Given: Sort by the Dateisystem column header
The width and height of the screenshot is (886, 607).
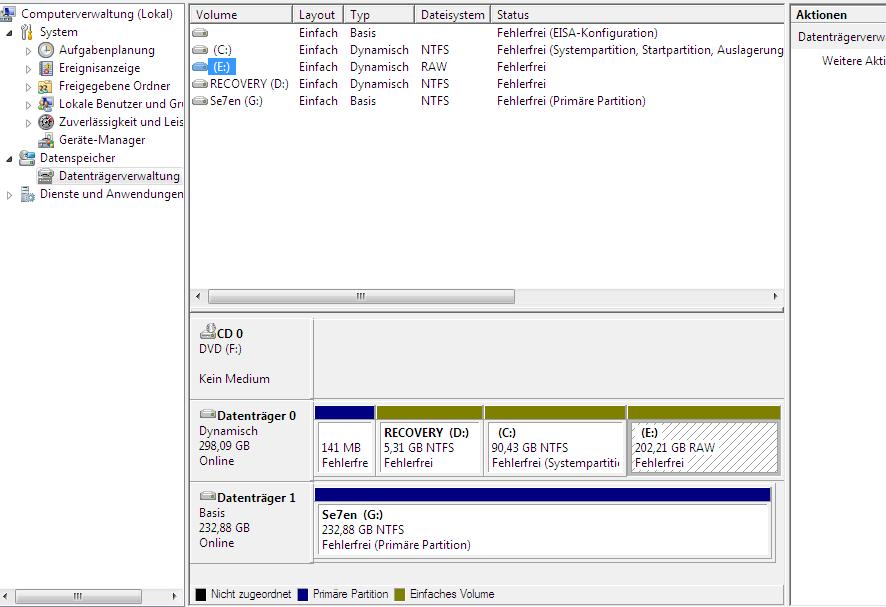Looking at the screenshot, I should click(x=453, y=15).
